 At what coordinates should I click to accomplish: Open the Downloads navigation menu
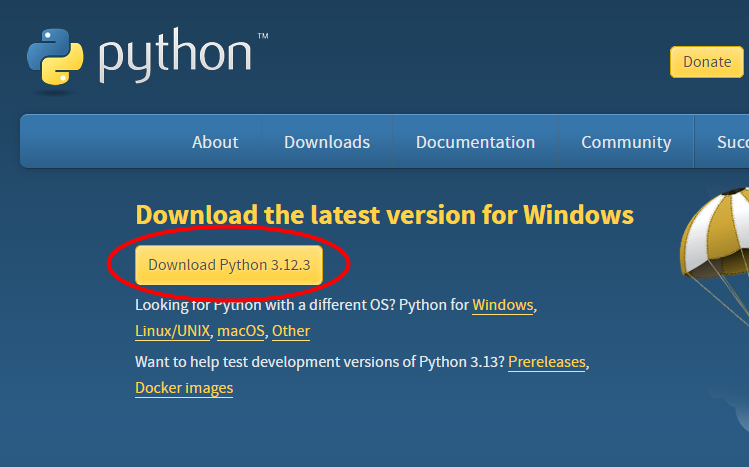(x=327, y=142)
